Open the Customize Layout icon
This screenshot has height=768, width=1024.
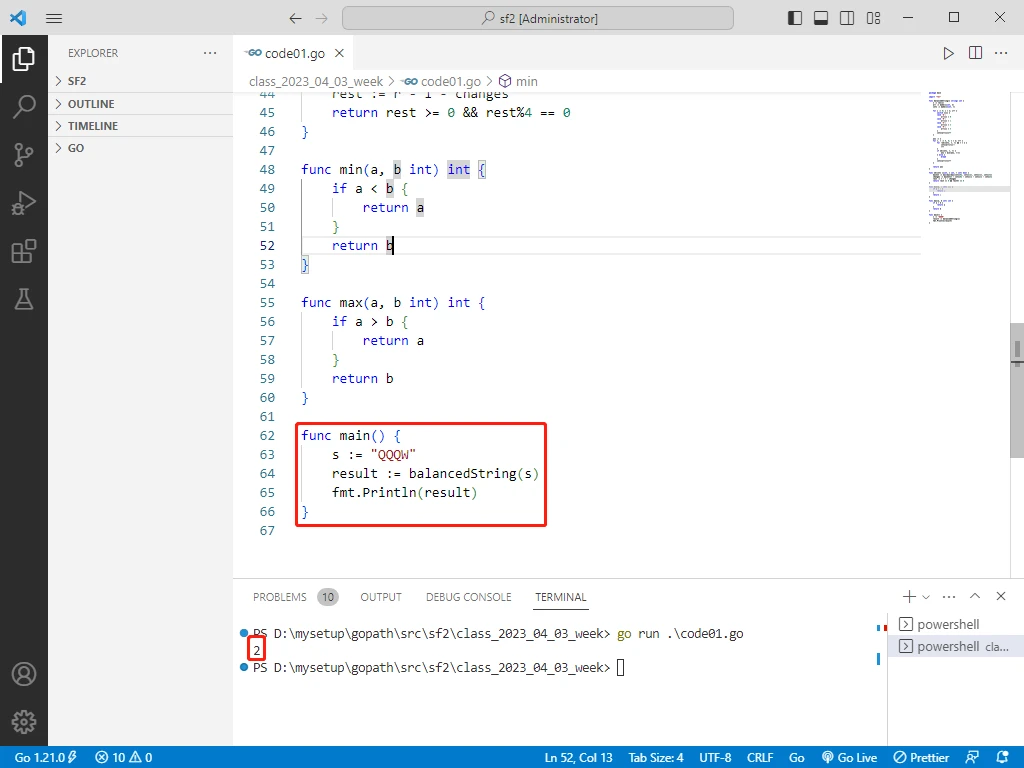click(x=873, y=18)
